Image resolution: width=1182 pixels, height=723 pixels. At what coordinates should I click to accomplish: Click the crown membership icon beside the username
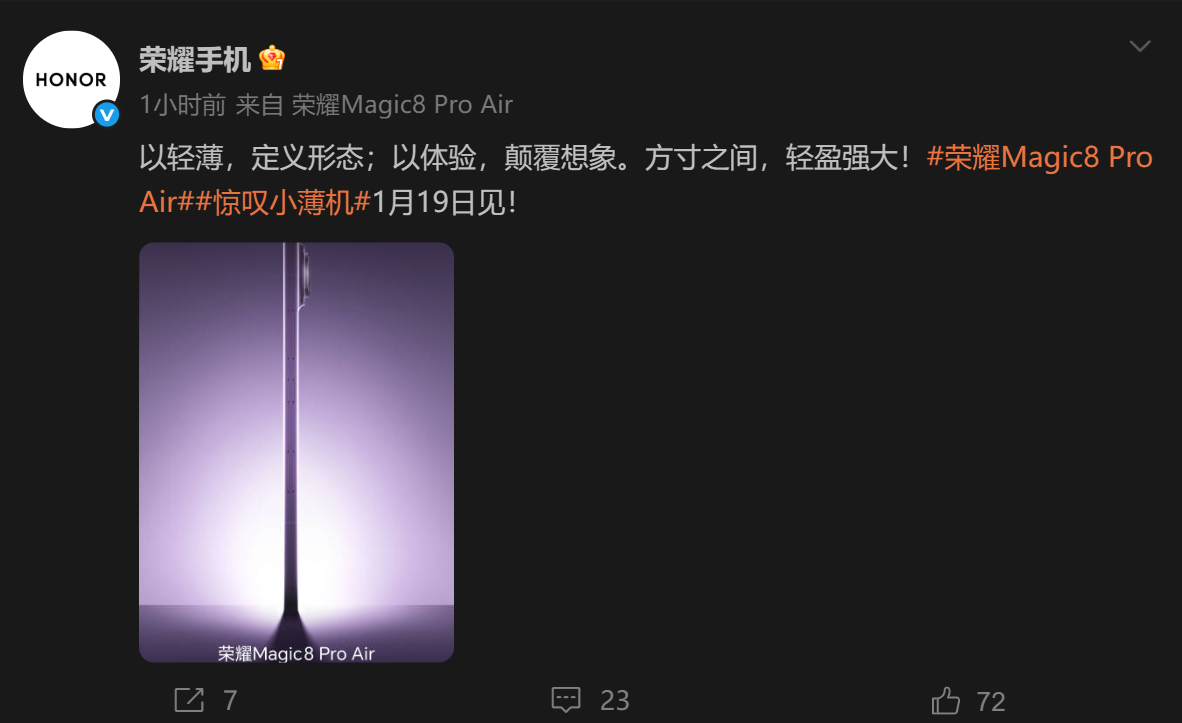click(x=271, y=59)
